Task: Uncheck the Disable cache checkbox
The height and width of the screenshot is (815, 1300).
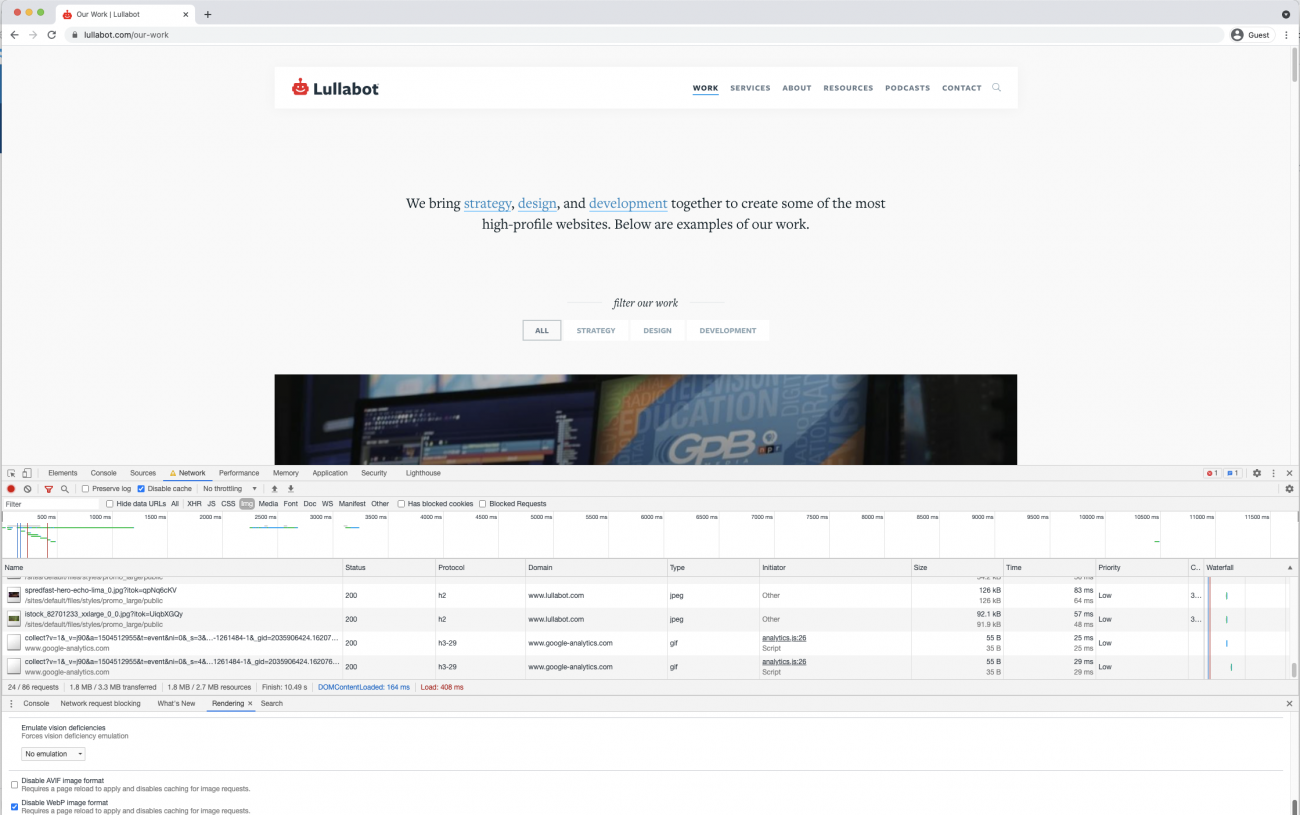Action: [x=141, y=489]
